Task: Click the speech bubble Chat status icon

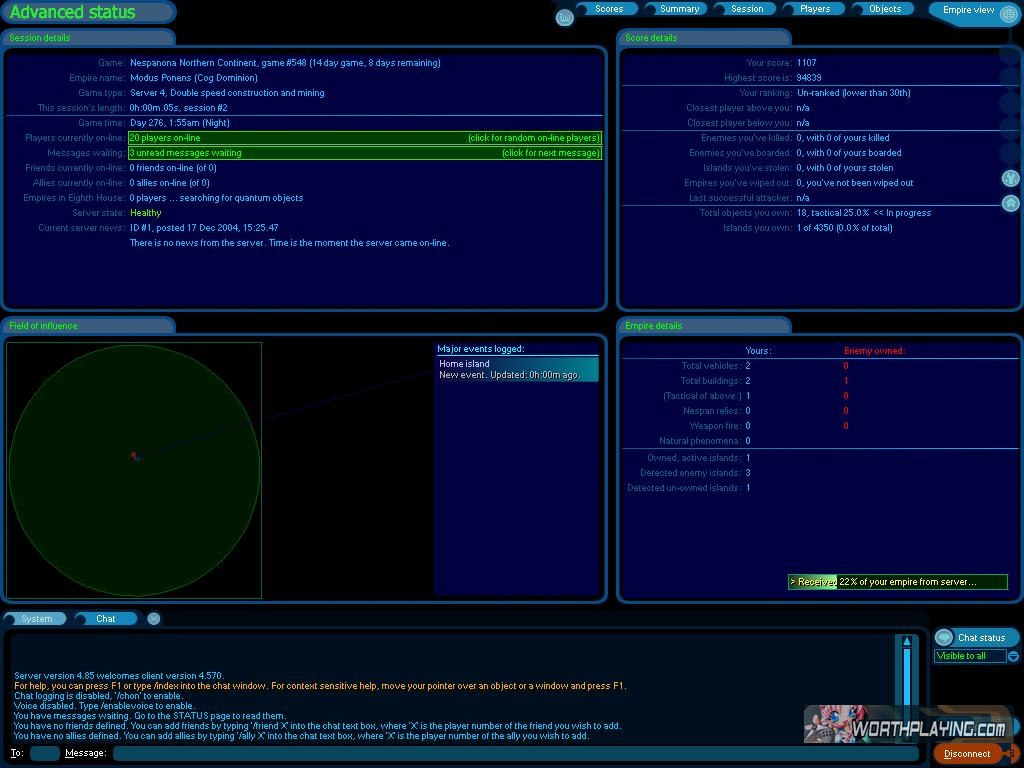Action: point(945,637)
